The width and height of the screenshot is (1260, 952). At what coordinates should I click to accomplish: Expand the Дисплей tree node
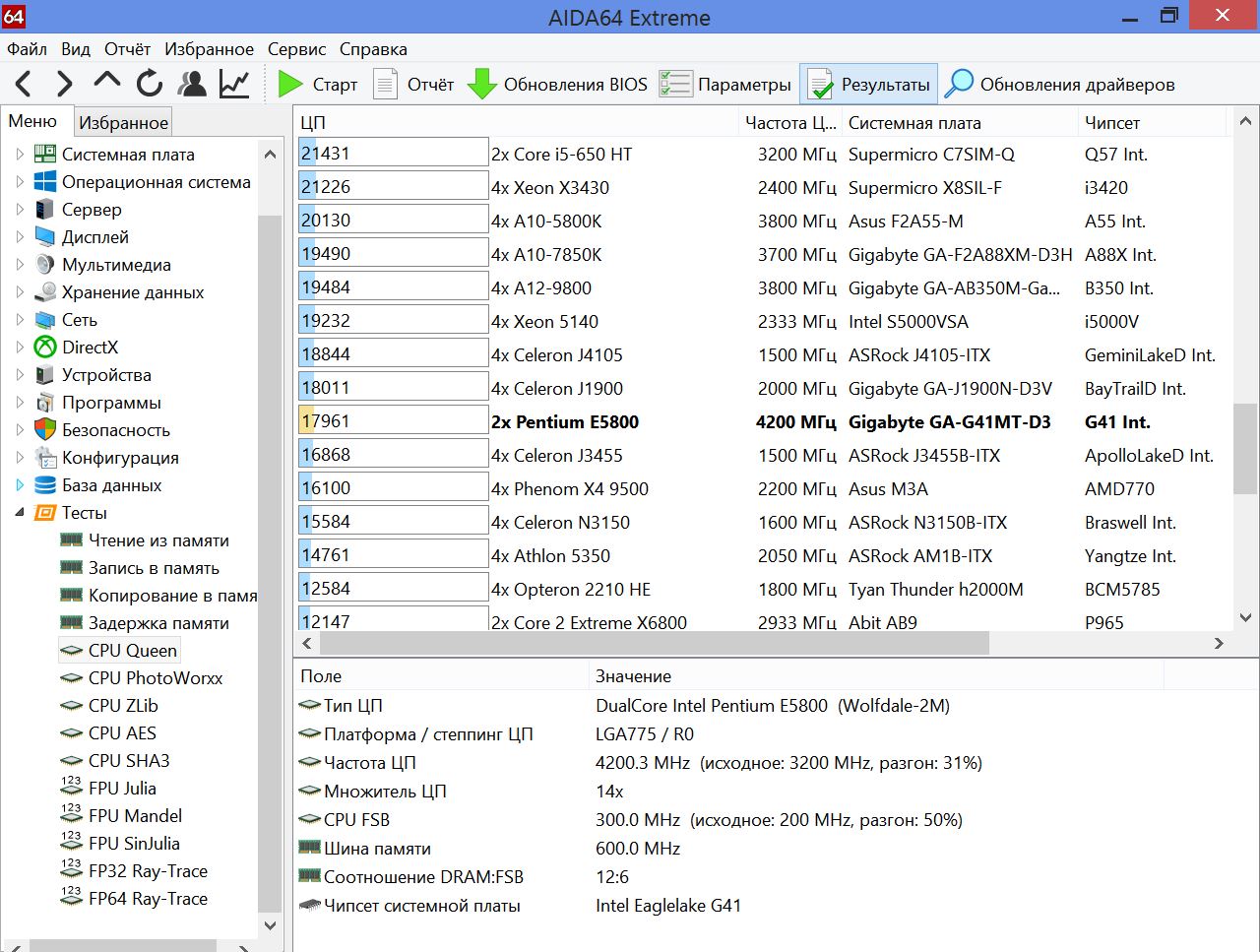(20, 237)
